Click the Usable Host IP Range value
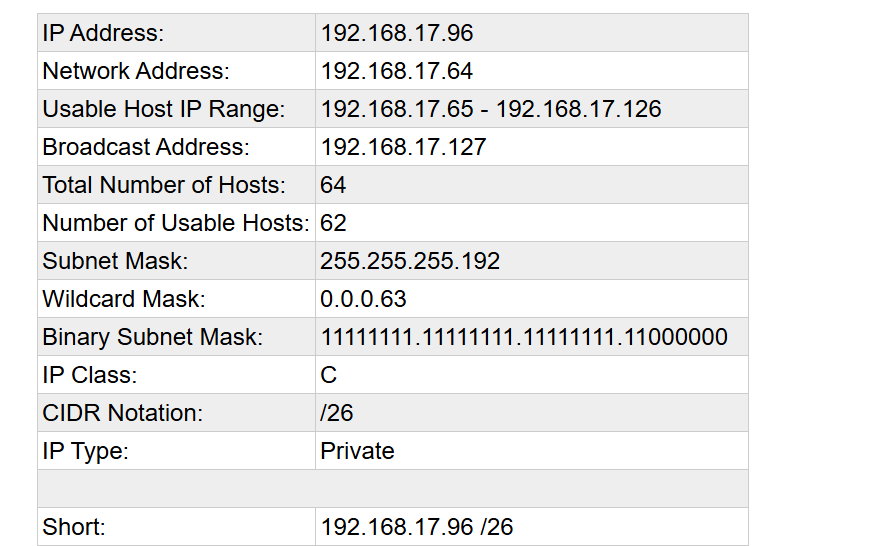The width and height of the screenshot is (890, 546). [x=490, y=109]
